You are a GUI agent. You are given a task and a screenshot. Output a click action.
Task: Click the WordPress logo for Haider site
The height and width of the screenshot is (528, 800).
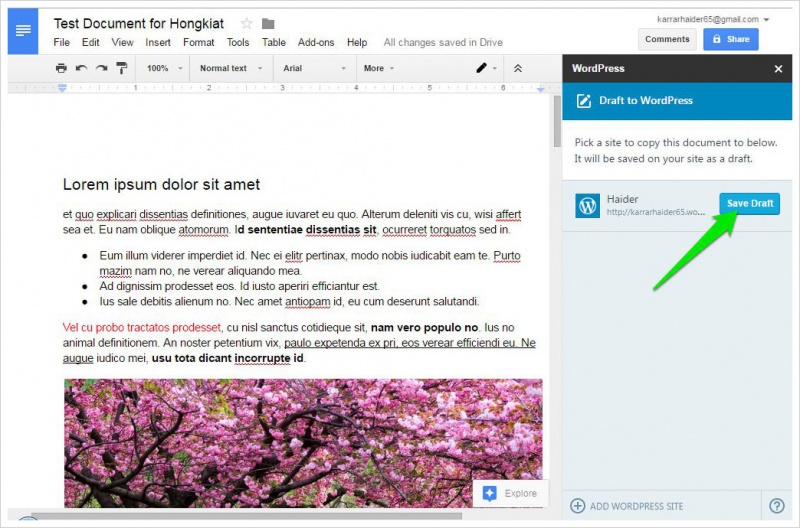click(x=588, y=206)
